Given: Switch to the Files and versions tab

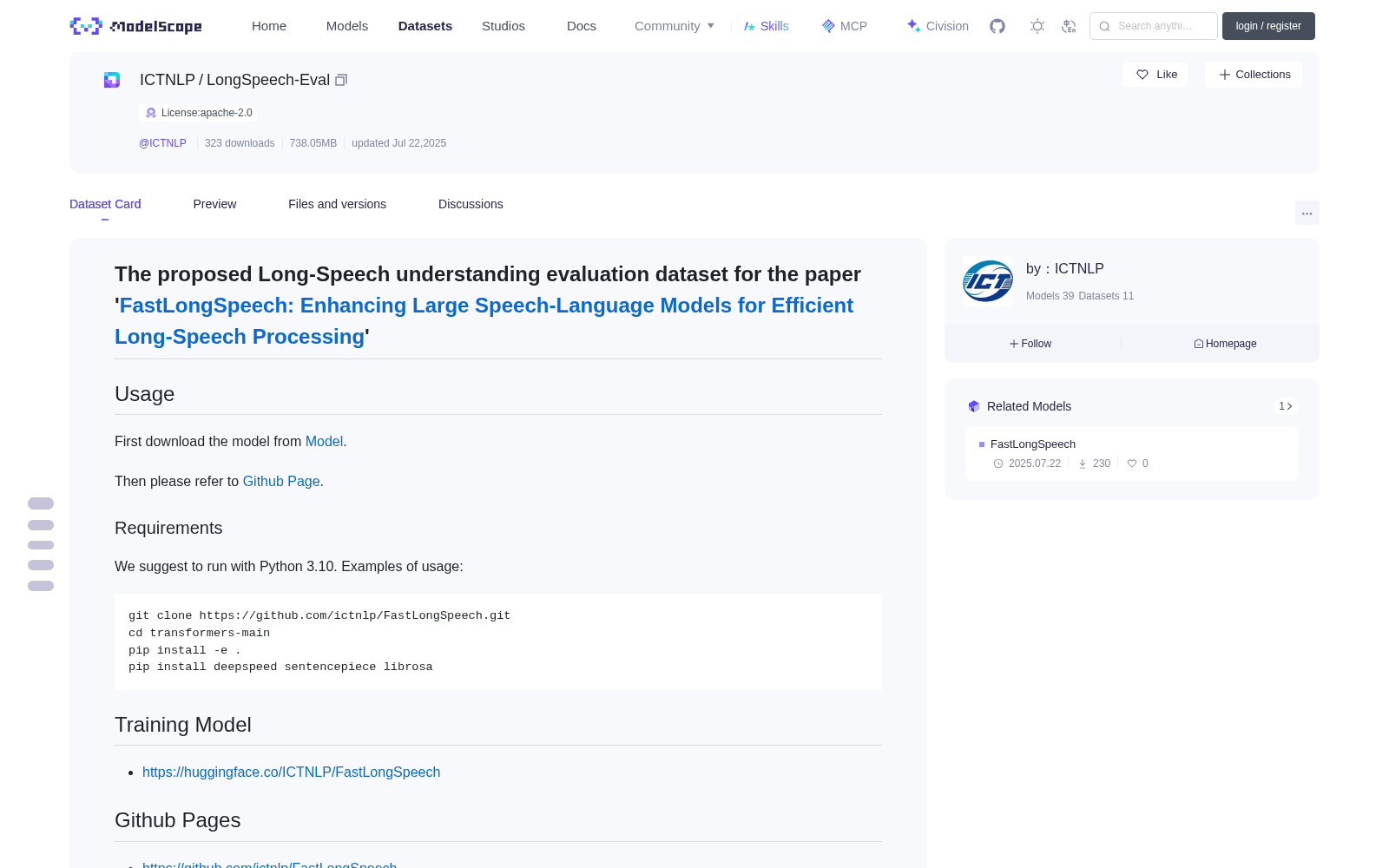Looking at the screenshot, I should tap(337, 204).
